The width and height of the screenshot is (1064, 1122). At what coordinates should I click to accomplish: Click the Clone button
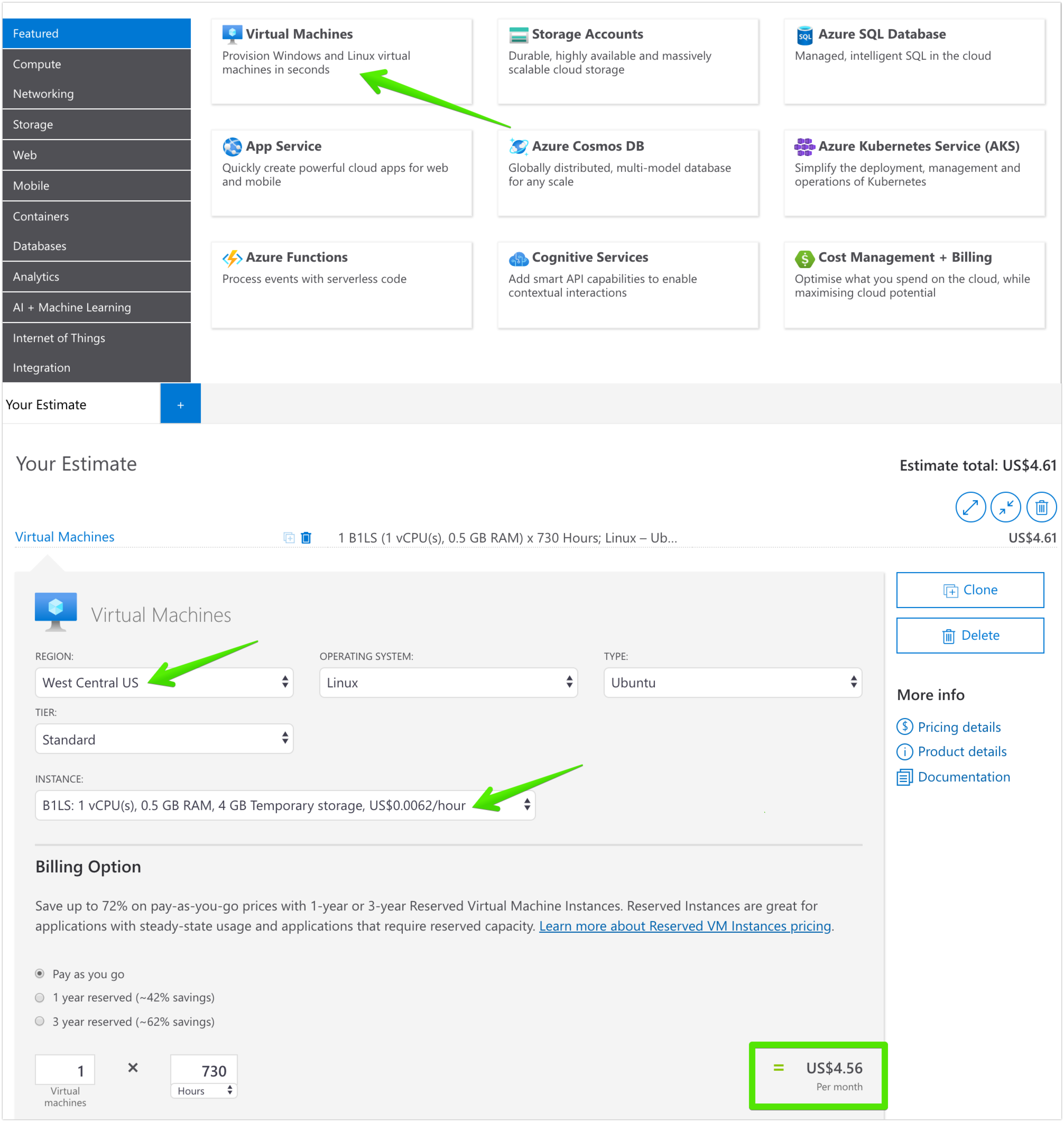[970, 590]
